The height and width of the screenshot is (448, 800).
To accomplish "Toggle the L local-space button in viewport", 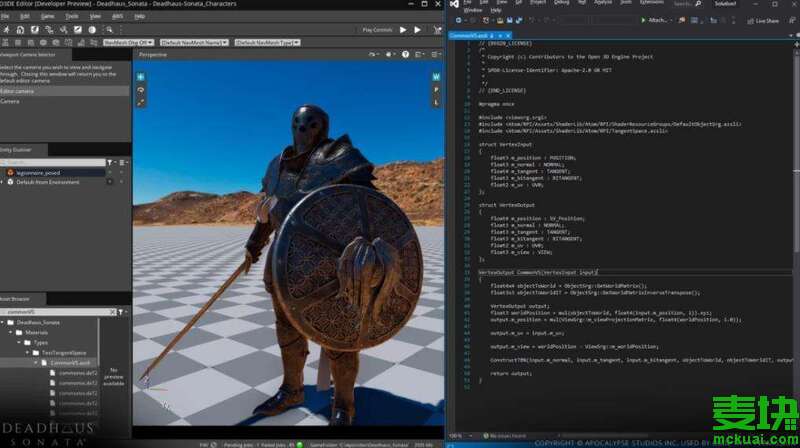I will pyautogui.click(x=436, y=102).
